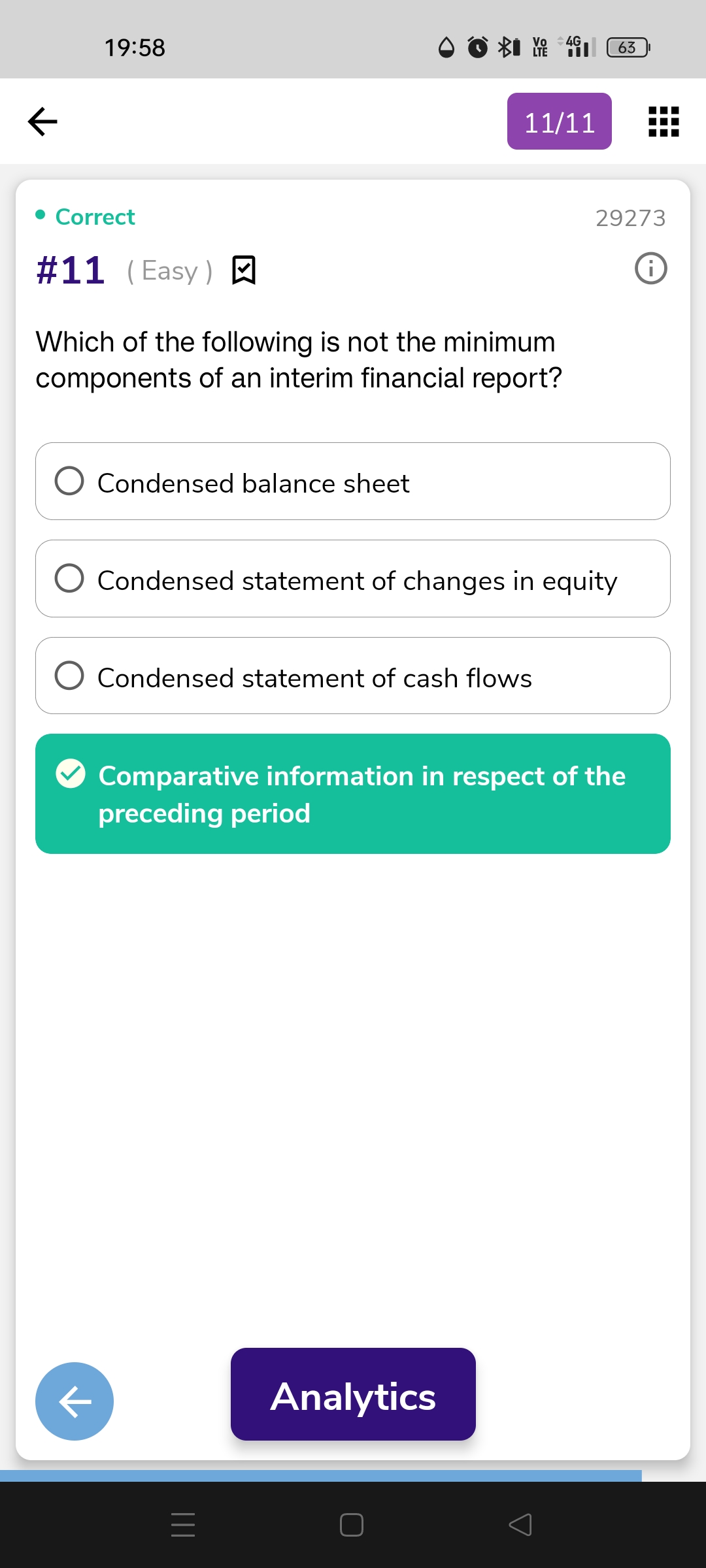This screenshot has height=1568, width=706.
Task: Tap the question ID 29273
Action: coord(630,218)
